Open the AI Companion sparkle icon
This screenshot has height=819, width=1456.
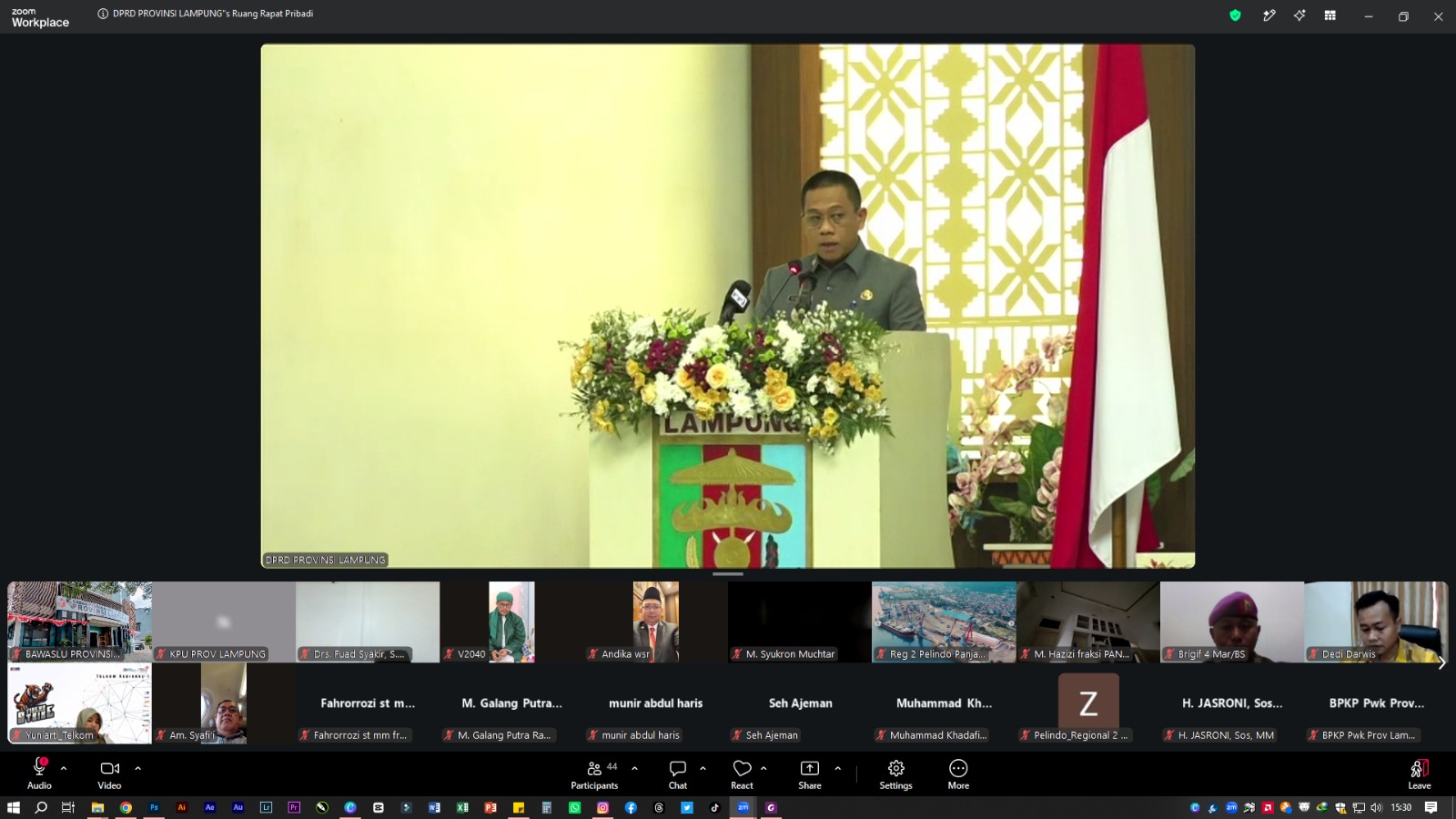(1299, 15)
